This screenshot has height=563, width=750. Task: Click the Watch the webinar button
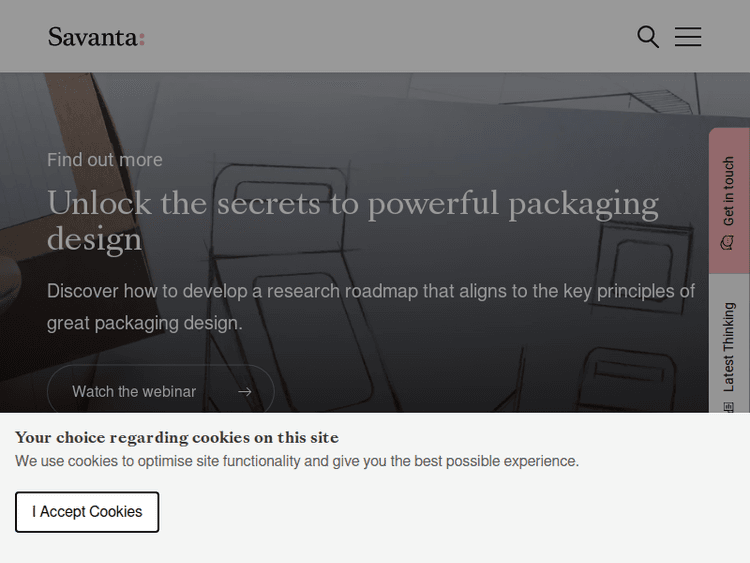160,392
